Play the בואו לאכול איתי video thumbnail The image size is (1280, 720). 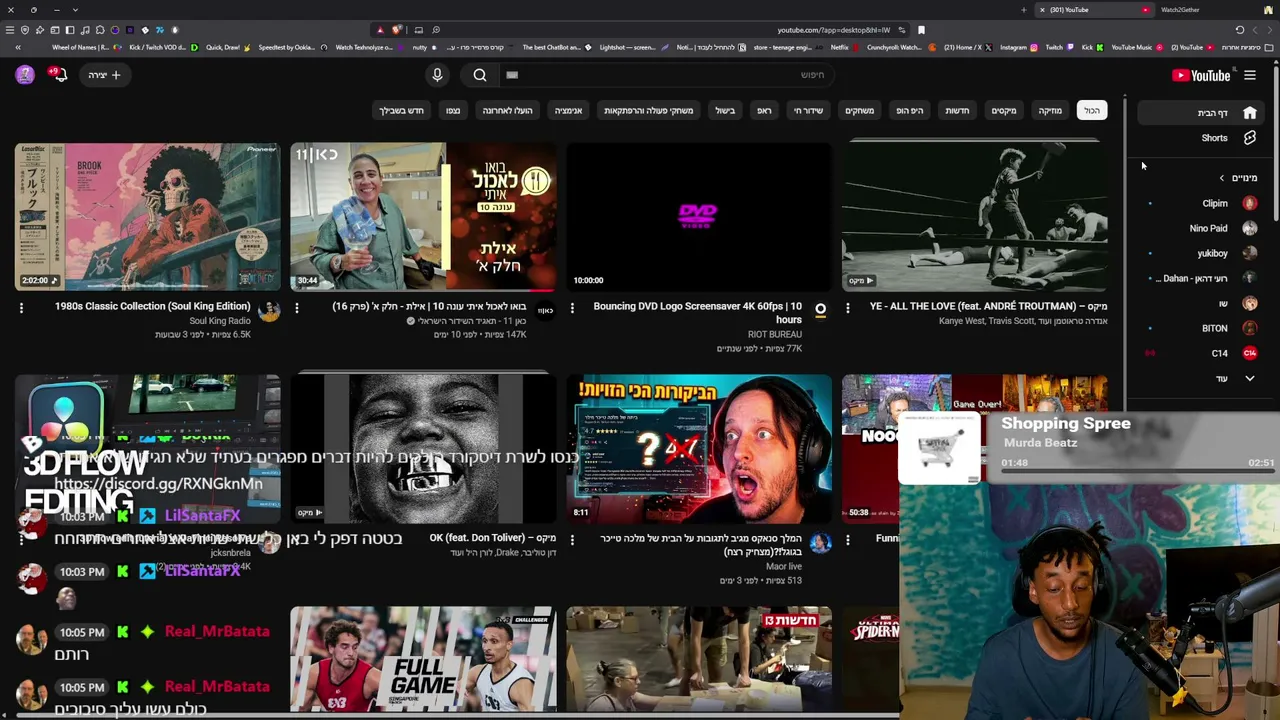pyautogui.click(x=423, y=217)
